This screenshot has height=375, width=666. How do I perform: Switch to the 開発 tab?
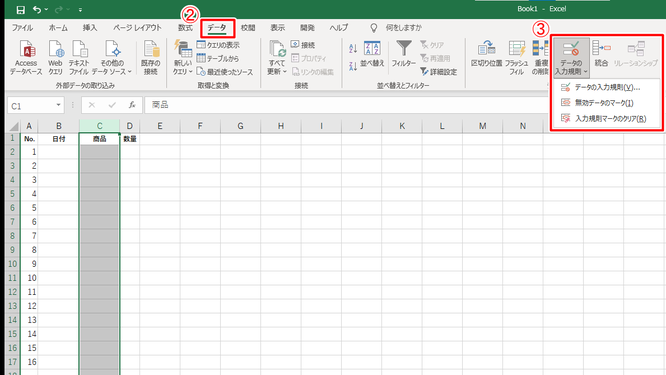308,28
